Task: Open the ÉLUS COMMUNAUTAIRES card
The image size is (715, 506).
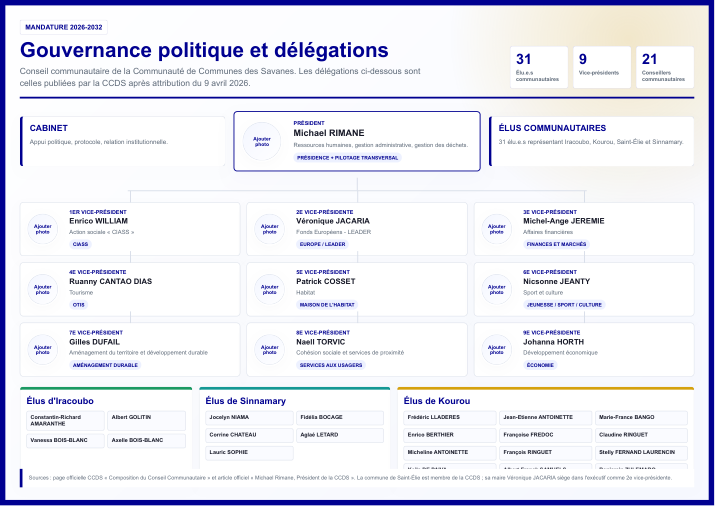Action: (591, 141)
